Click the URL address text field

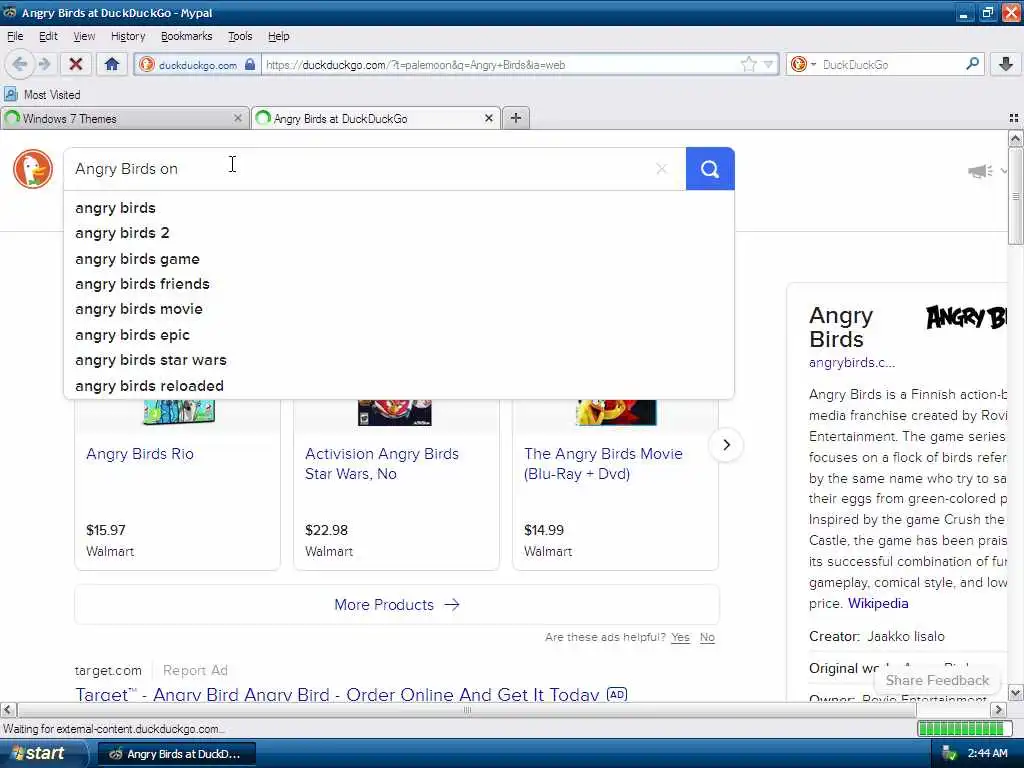500,65
